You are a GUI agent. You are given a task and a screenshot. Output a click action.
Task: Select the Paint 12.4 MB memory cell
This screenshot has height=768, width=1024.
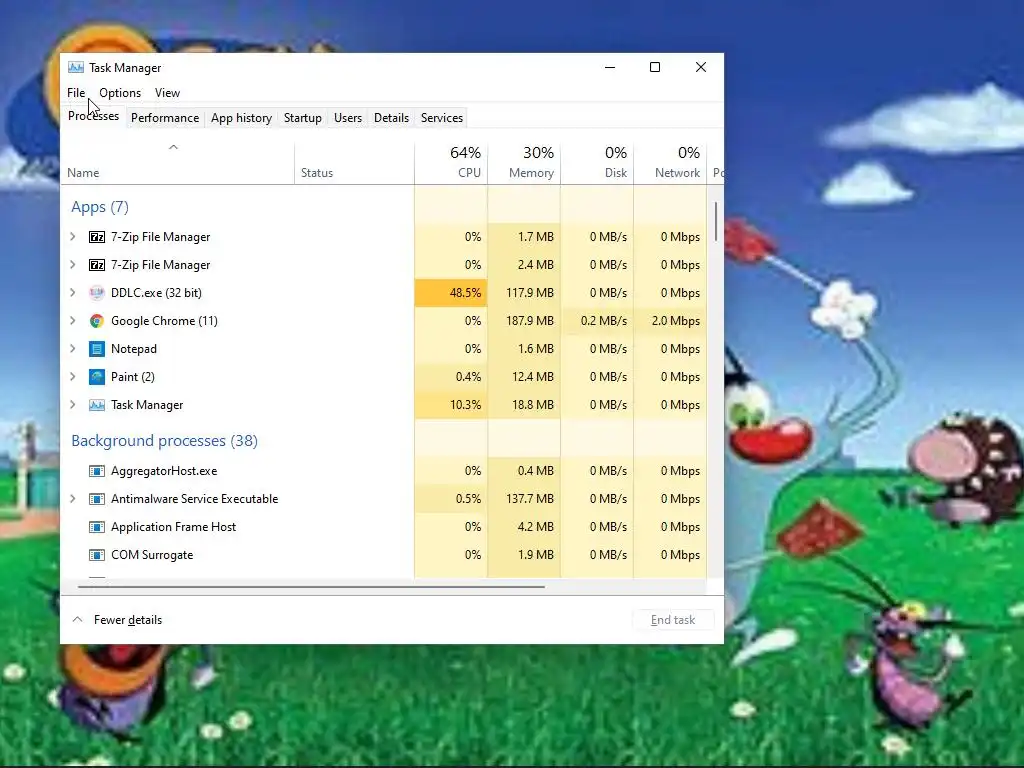pyautogui.click(x=524, y=377)
